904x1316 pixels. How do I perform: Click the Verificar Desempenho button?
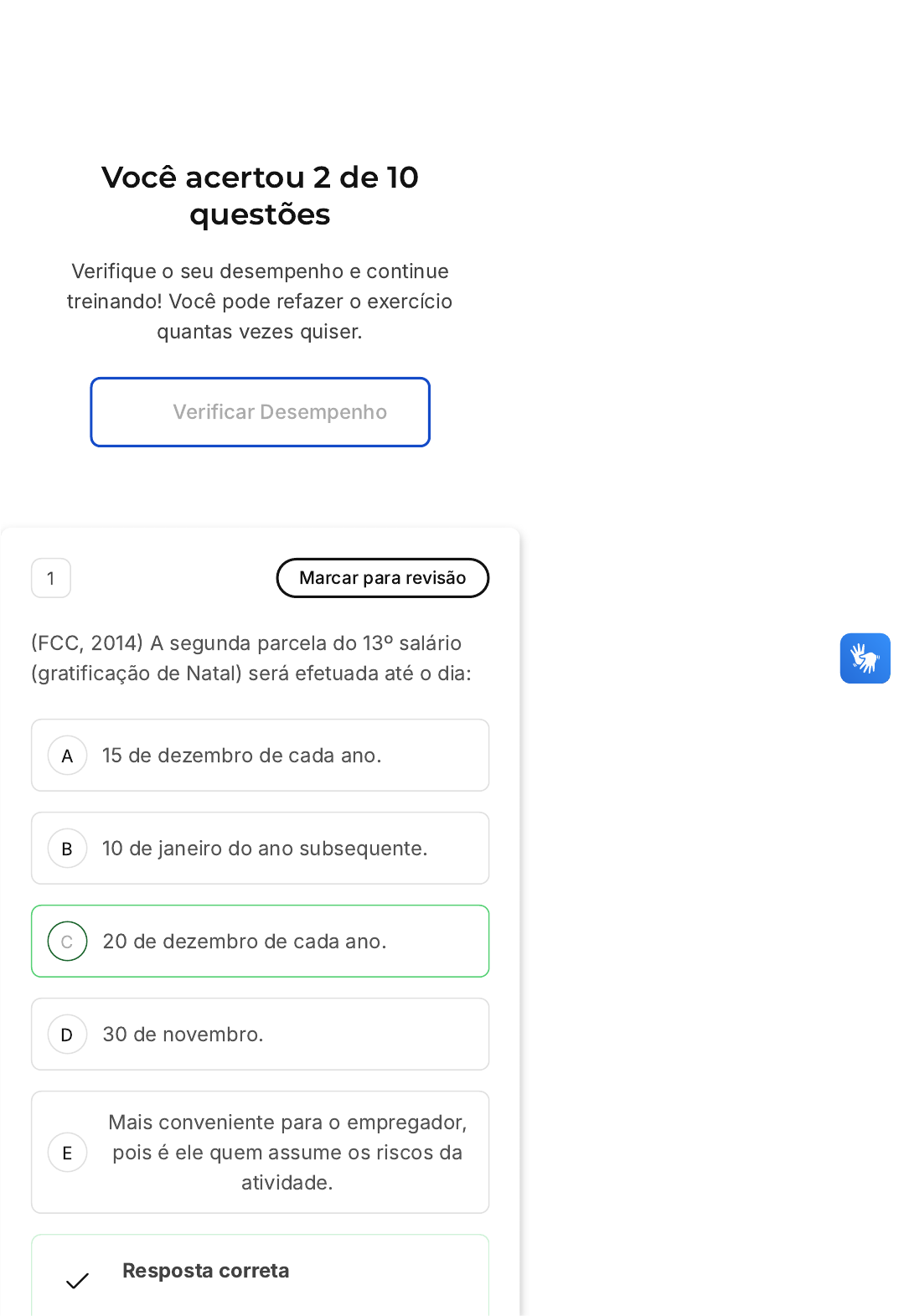coord(260,412)
